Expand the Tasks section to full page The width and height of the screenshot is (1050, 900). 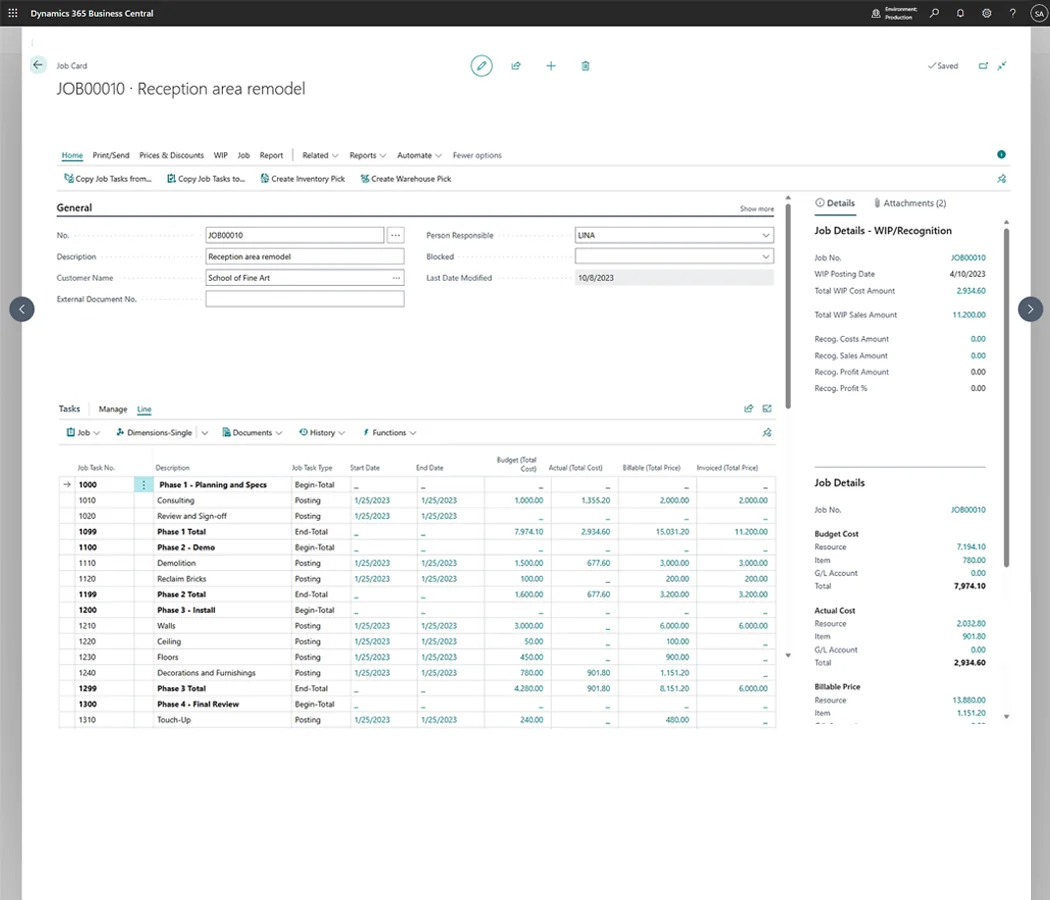767,408
